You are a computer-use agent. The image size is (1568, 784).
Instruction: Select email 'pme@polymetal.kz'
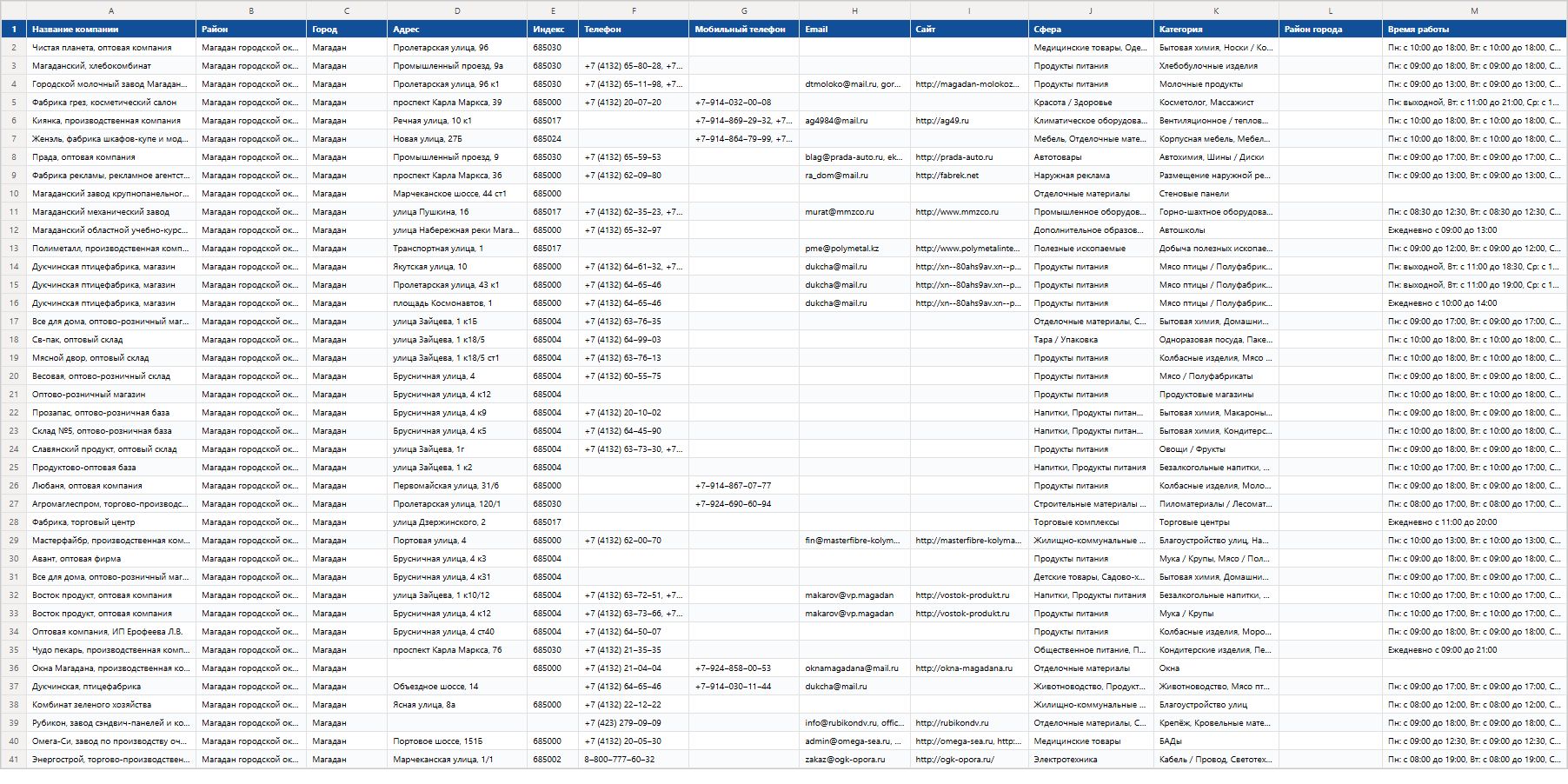coord(854,249)
